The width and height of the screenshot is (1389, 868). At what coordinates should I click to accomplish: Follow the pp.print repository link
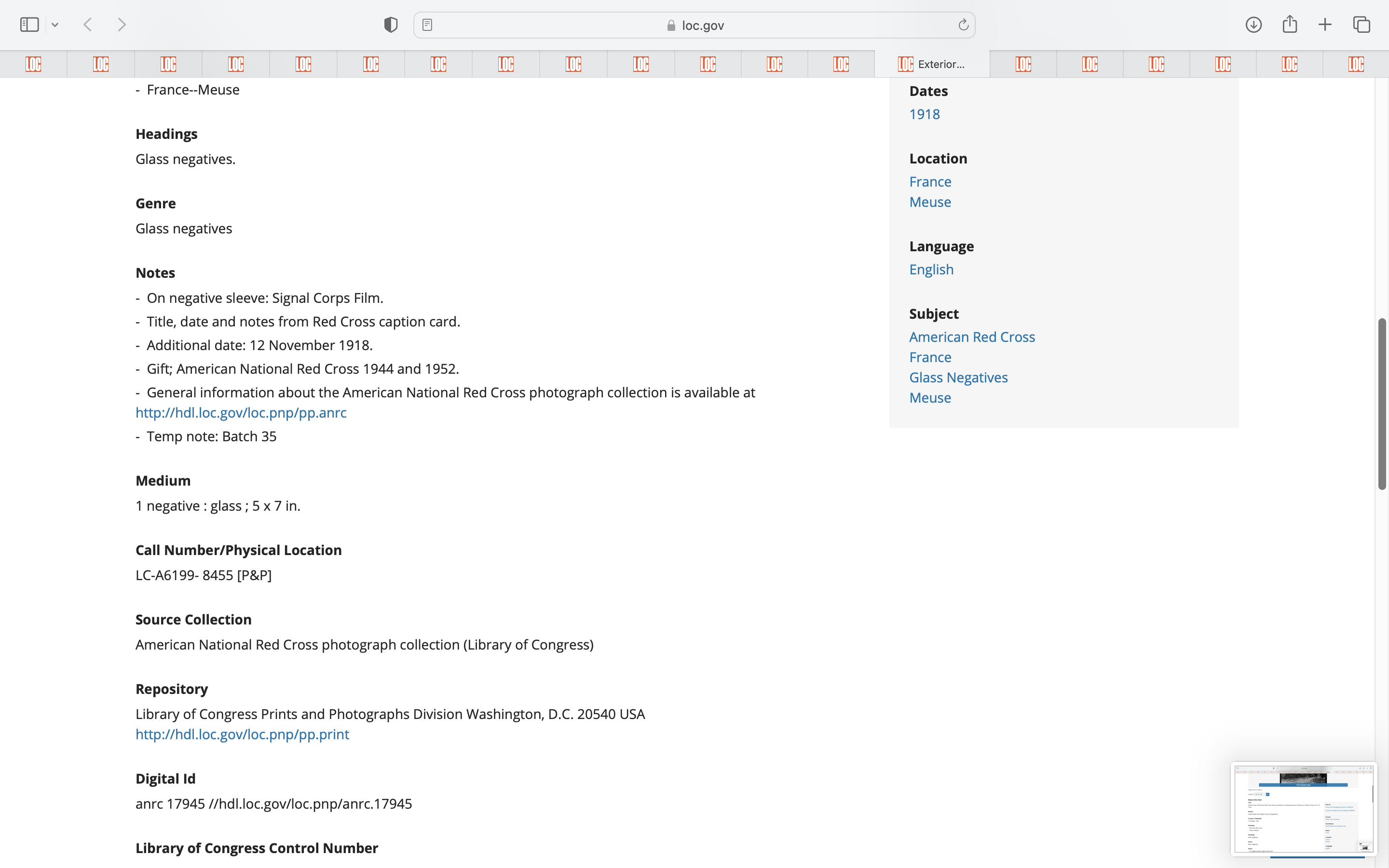(x=242, y=734)
